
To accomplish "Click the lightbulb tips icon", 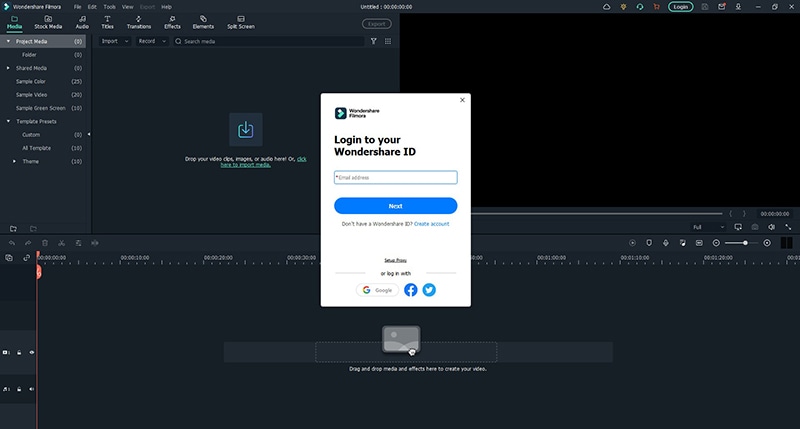I will (x=623, y=7).
